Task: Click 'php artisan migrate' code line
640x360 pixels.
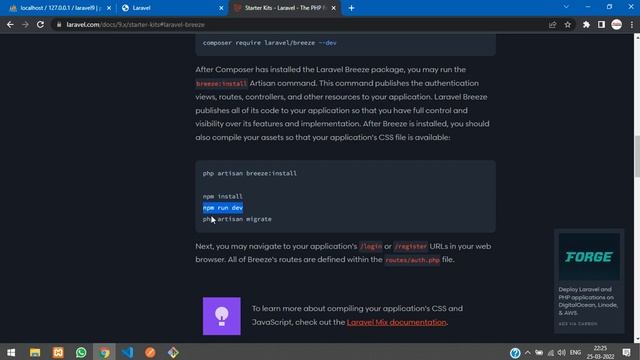Action: (x=237, y=219)
